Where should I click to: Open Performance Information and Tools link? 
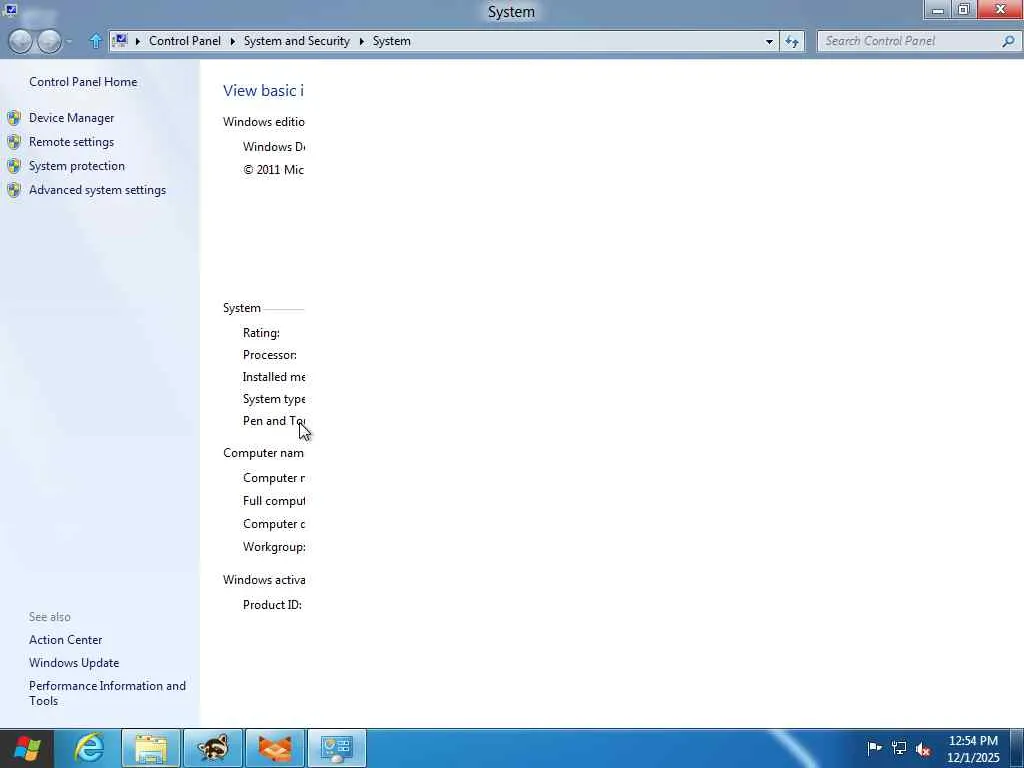coord(107,693)
